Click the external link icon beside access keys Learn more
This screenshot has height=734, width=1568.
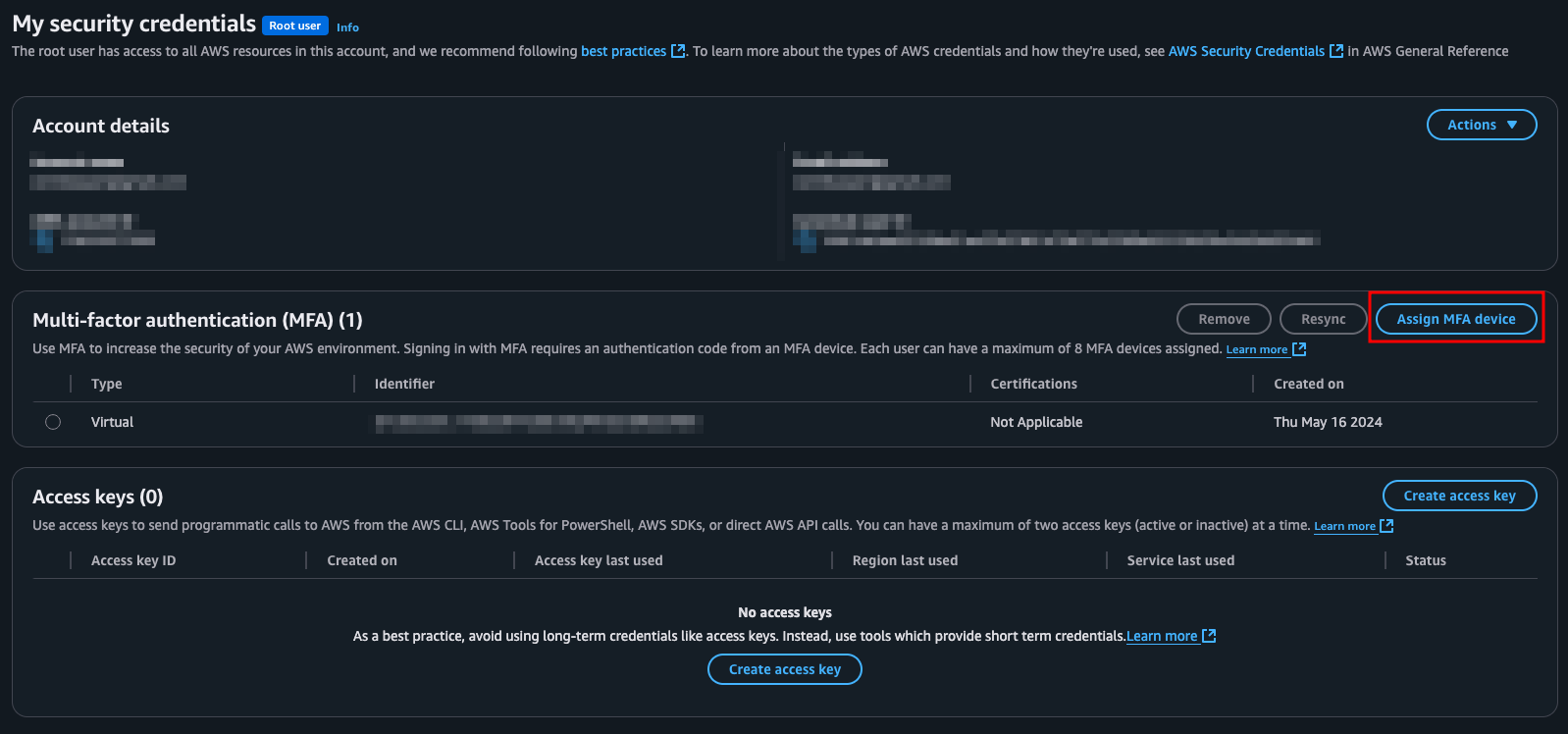[x=1387, y=525]
